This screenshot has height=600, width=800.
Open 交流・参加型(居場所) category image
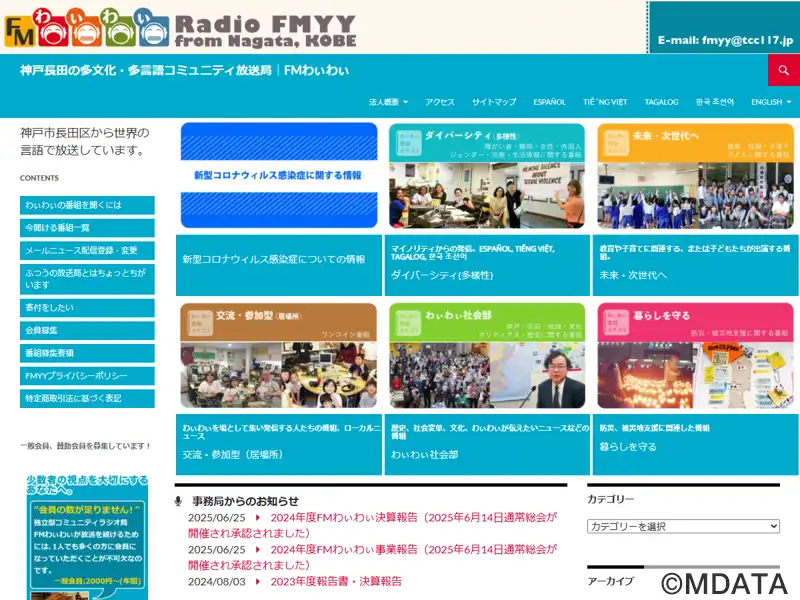pos(279,356)
